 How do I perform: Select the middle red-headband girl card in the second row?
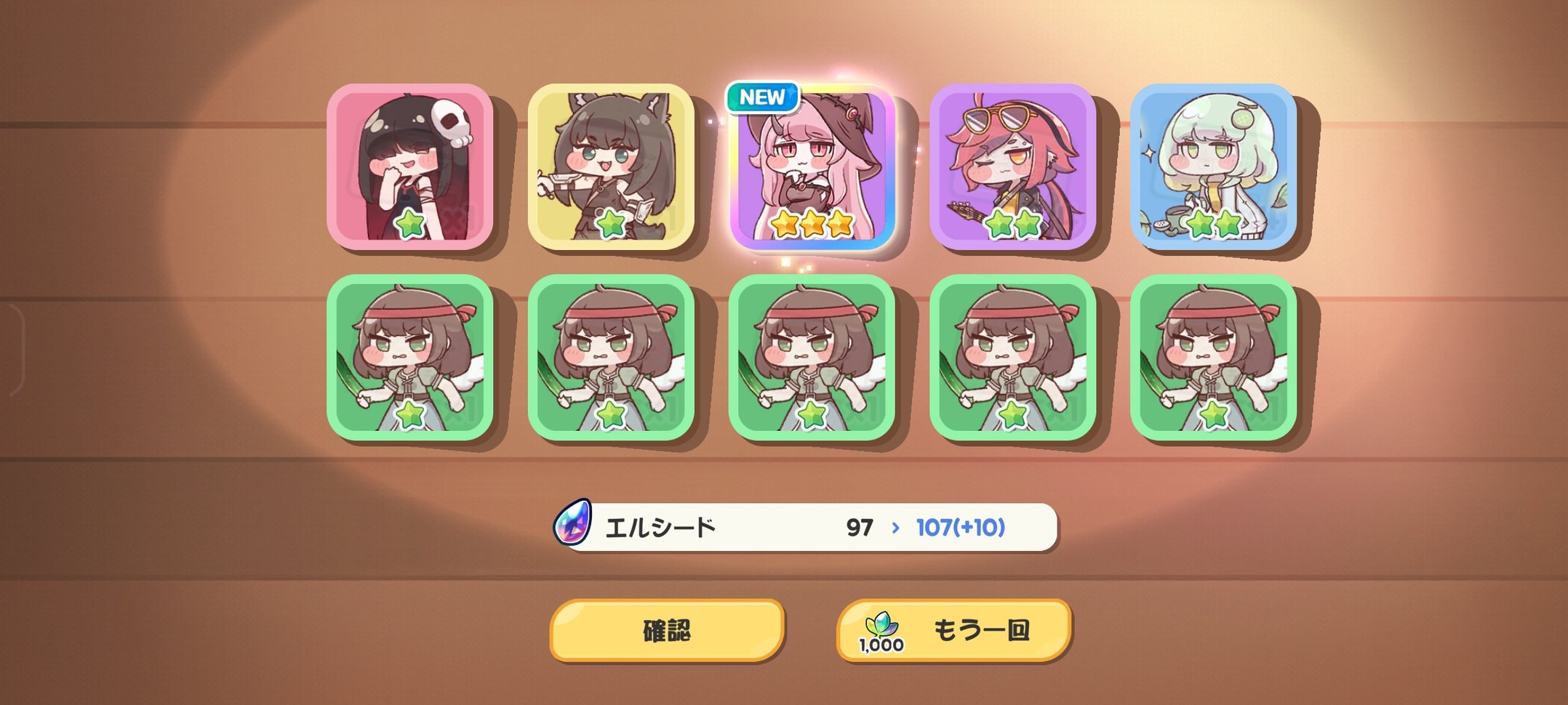(812, 357)
